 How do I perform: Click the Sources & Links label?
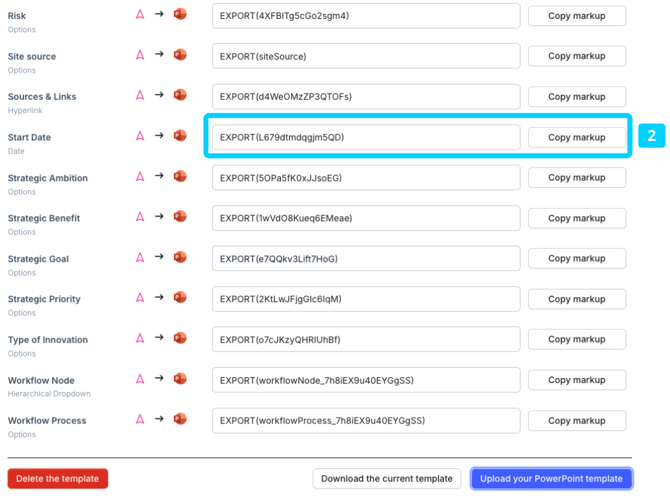point(42,97)
